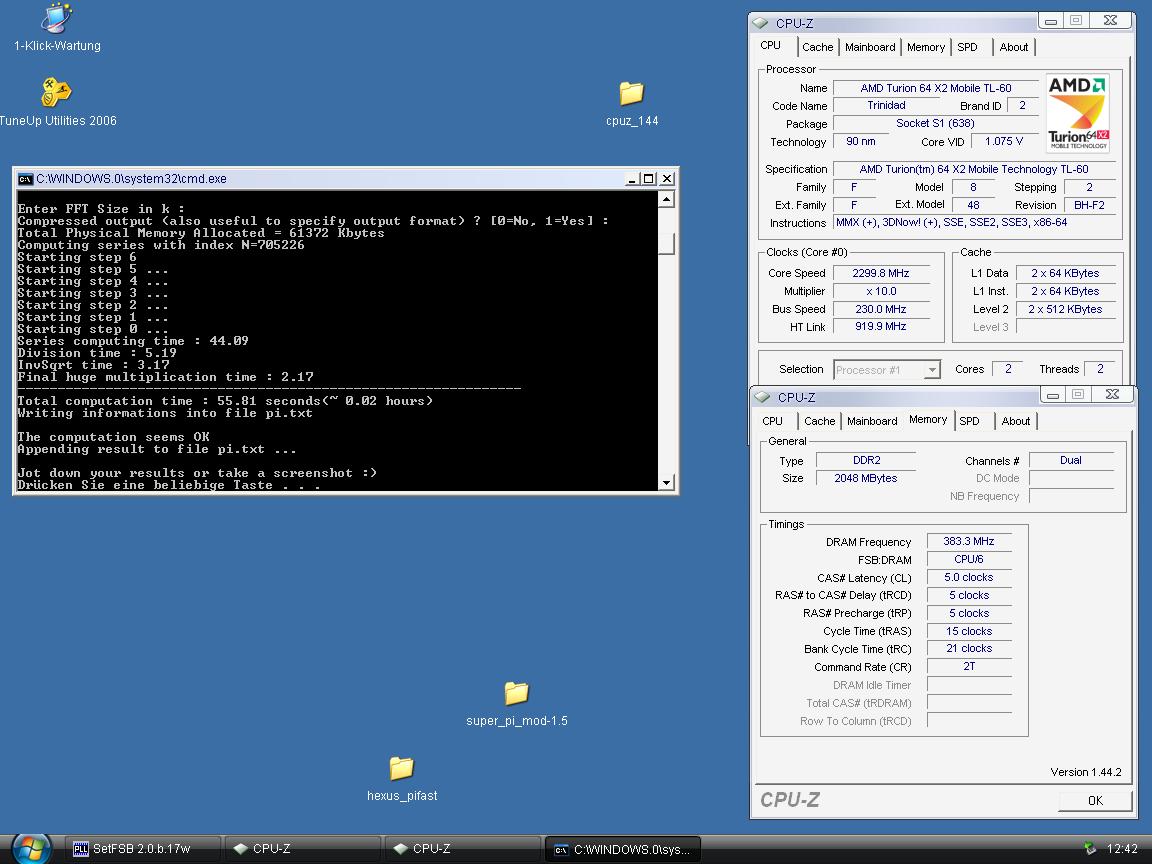
Task: Click the memory Size value 2048 MBytes
Action: click(x=866, y=478)
